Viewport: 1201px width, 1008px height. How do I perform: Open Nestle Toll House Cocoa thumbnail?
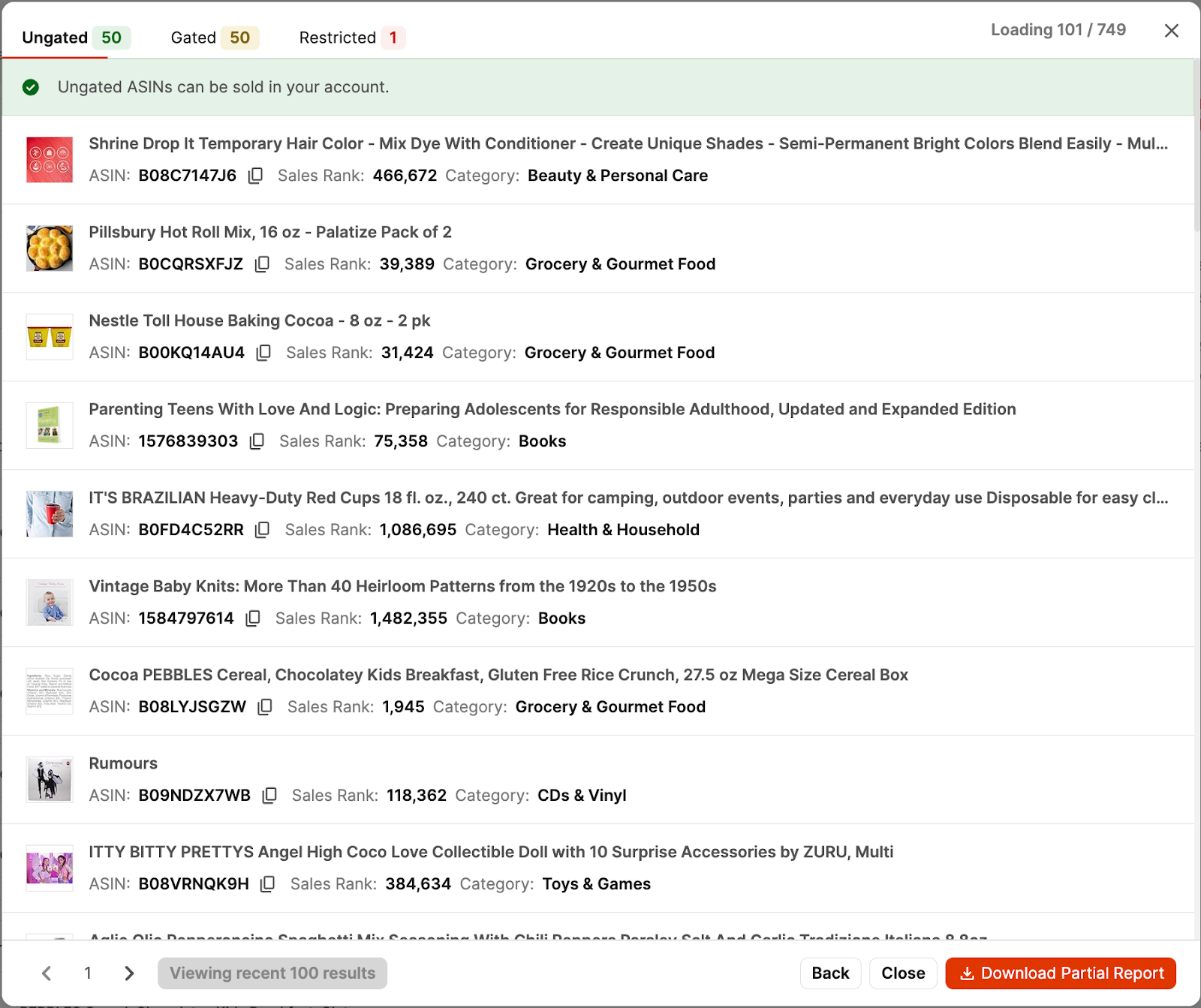tap(50, 337)
